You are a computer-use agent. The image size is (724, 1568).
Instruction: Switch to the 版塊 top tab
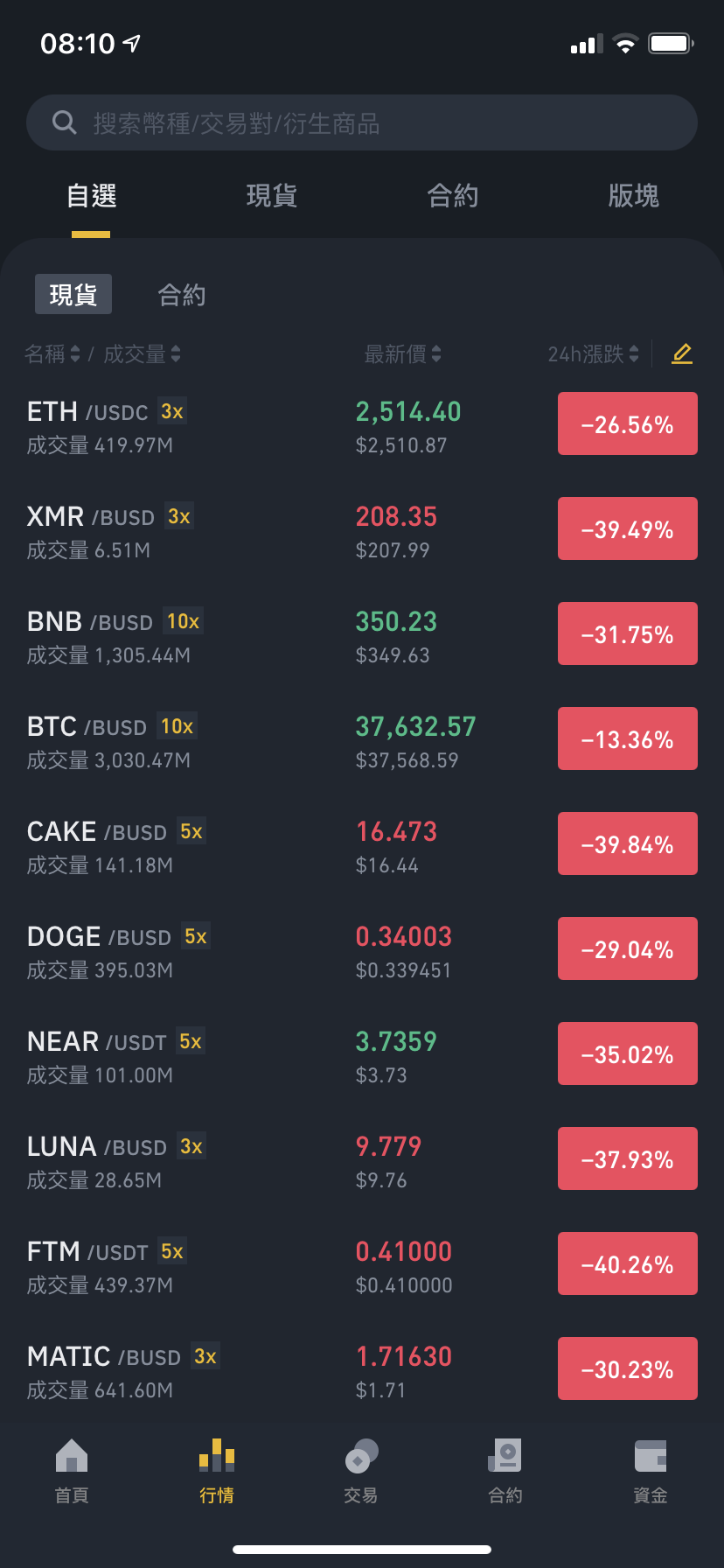point(633,195)
